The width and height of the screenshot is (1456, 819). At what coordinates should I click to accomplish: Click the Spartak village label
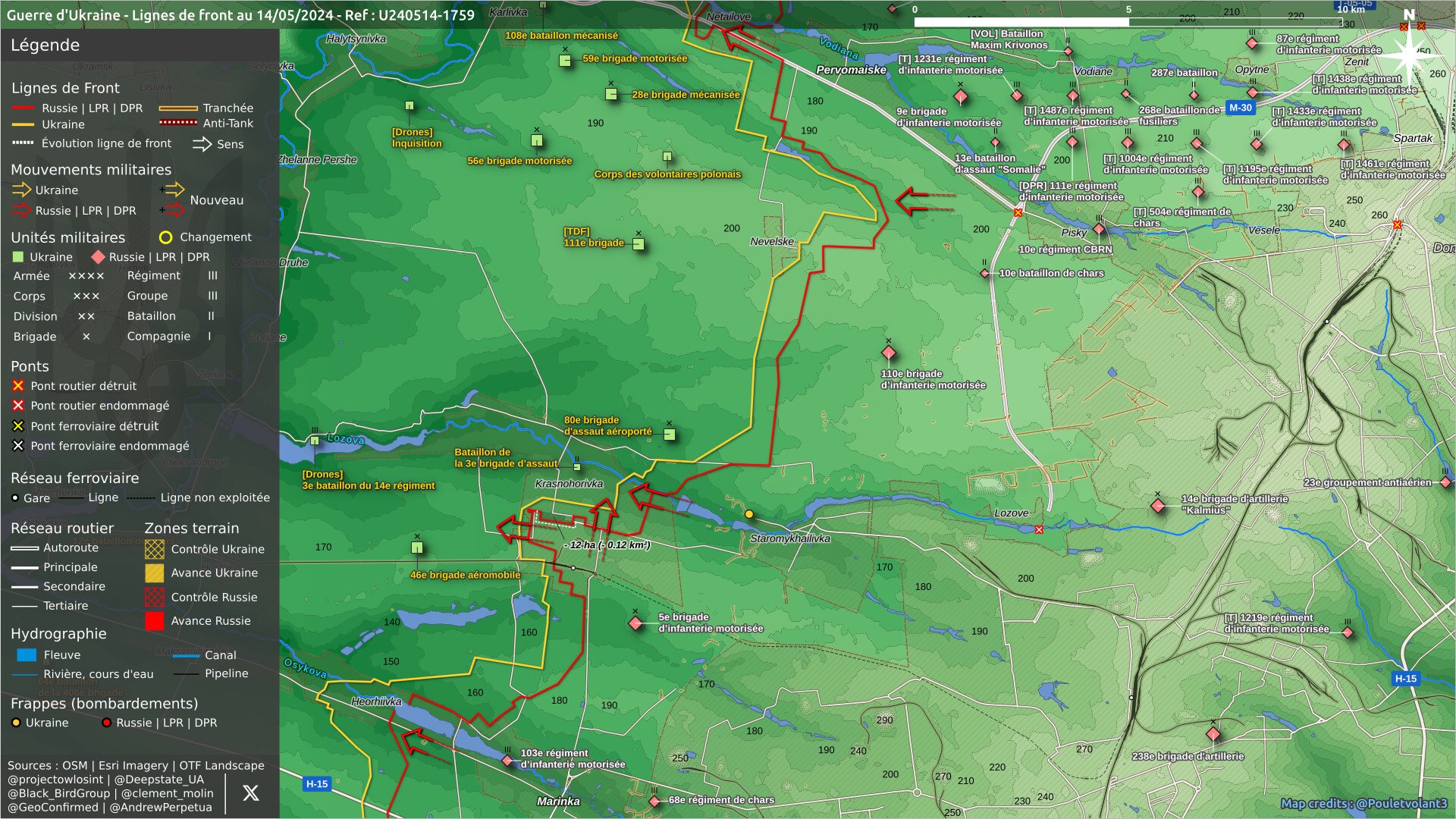click(1413, 138)
